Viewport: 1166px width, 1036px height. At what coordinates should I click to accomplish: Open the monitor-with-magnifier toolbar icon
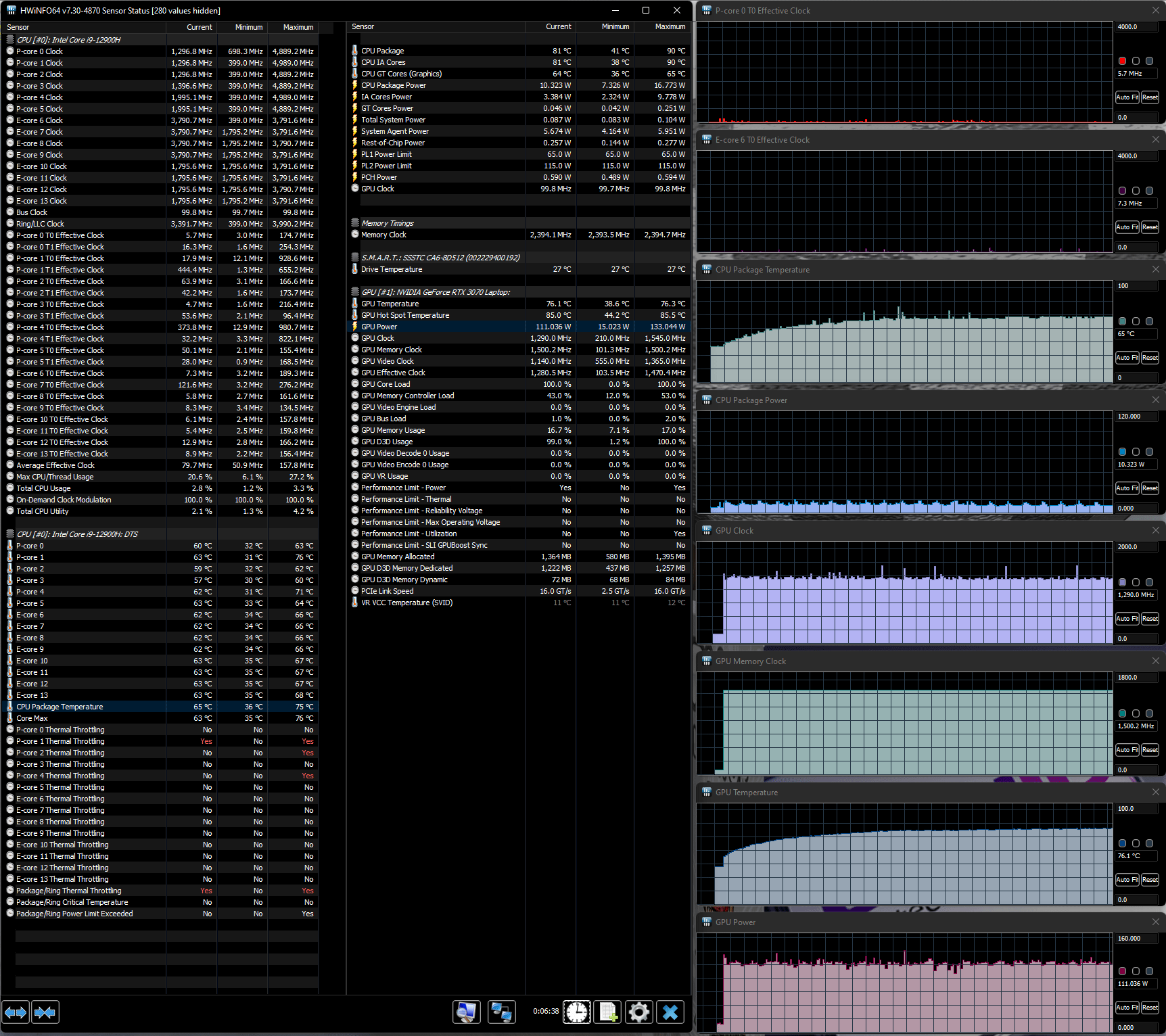click(x=467, y=1012)
